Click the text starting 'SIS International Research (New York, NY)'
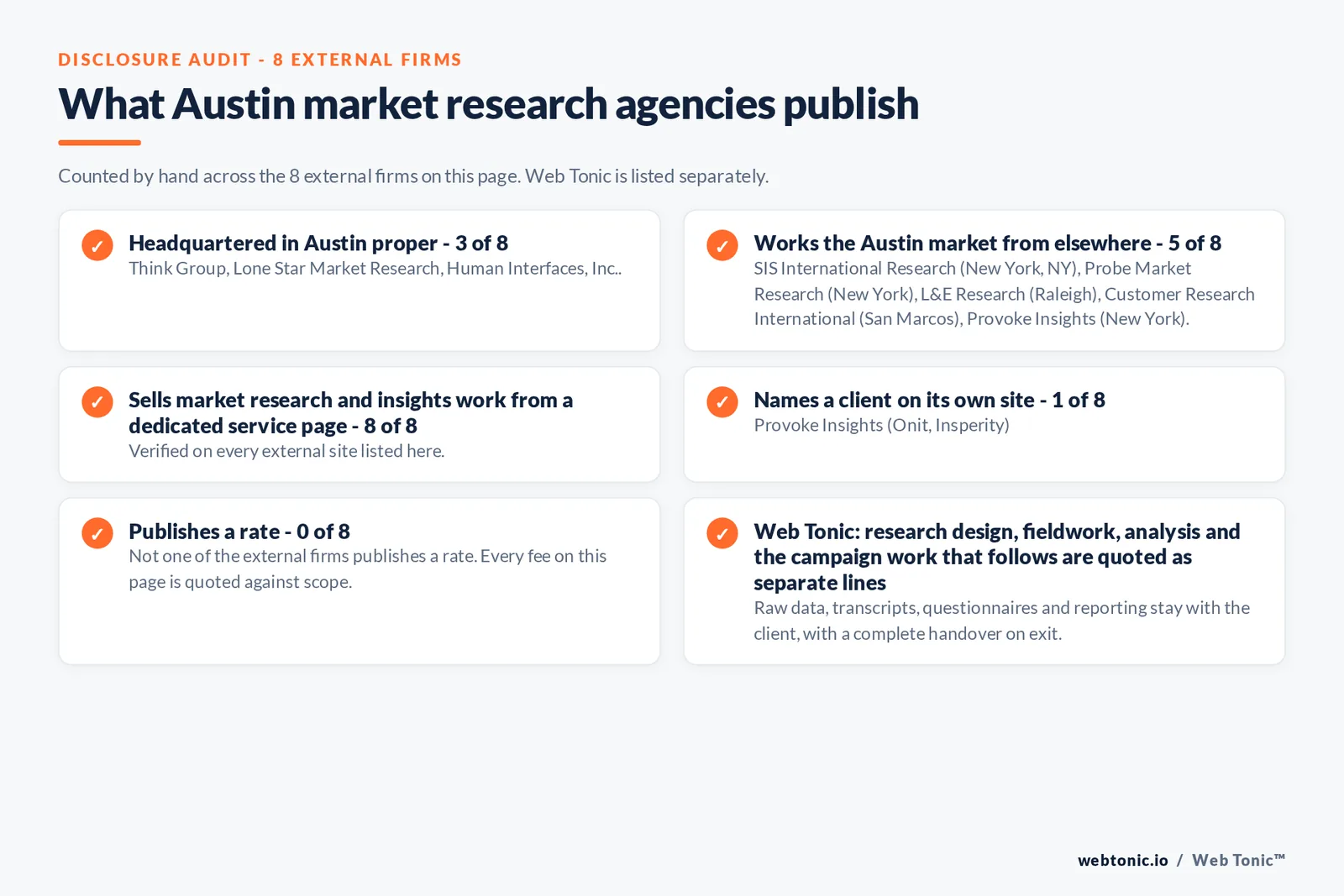This screenshot has height=896, width=1344. (x=1004, y=294)
